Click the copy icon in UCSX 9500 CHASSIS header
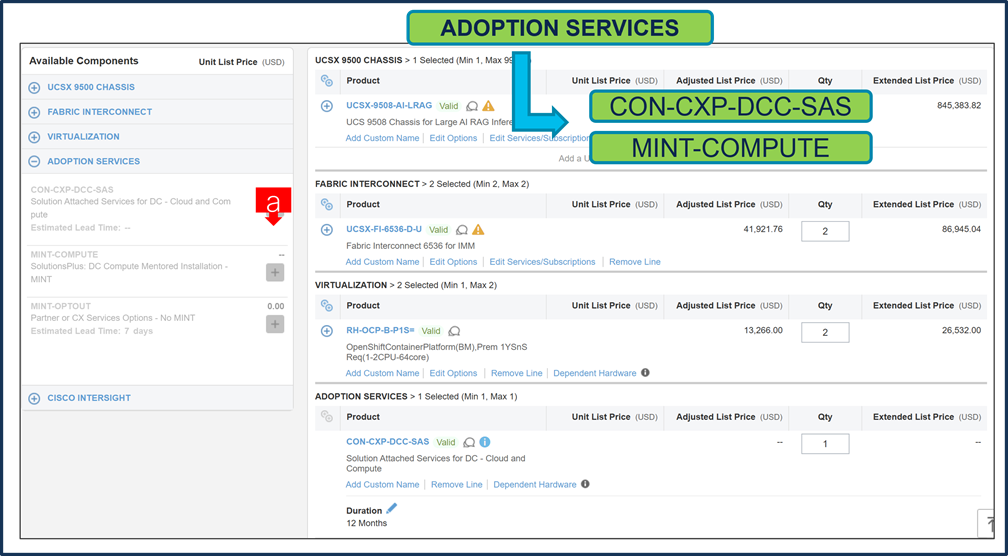The width and height of the screenshot is (1008, 556). 327,81
